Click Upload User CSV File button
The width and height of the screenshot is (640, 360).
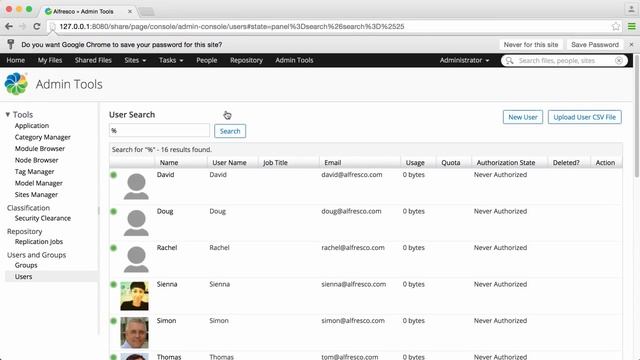point(584,117)
